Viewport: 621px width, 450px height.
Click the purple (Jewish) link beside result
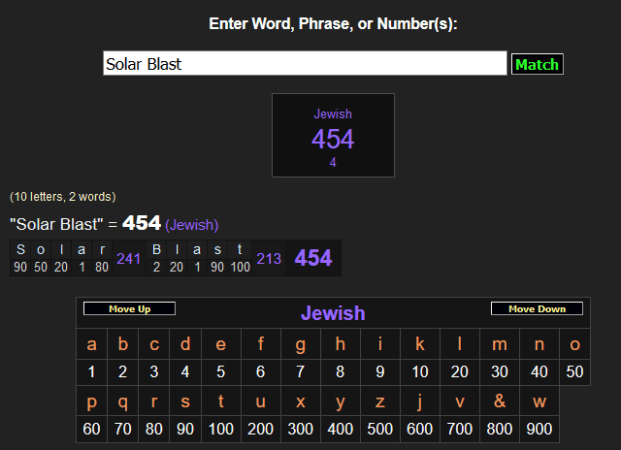pos(192,225)
